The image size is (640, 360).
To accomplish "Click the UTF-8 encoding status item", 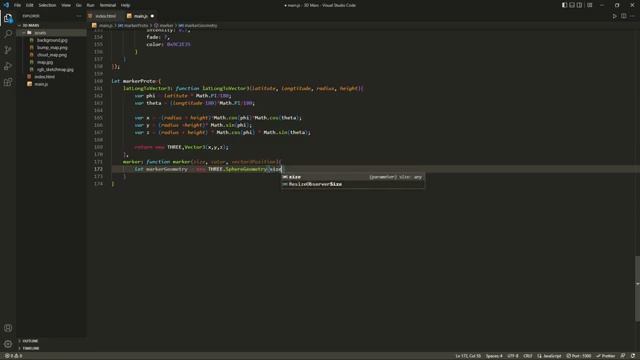I will tap(513, 356).
